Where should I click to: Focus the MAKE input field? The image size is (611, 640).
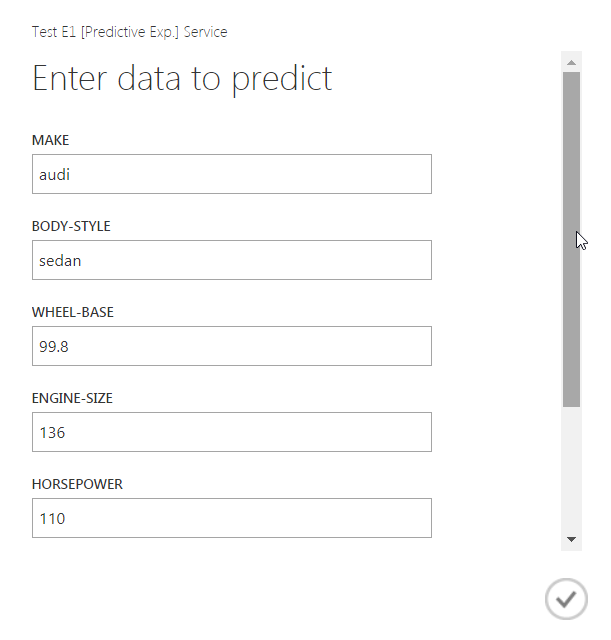coord(231,174)
